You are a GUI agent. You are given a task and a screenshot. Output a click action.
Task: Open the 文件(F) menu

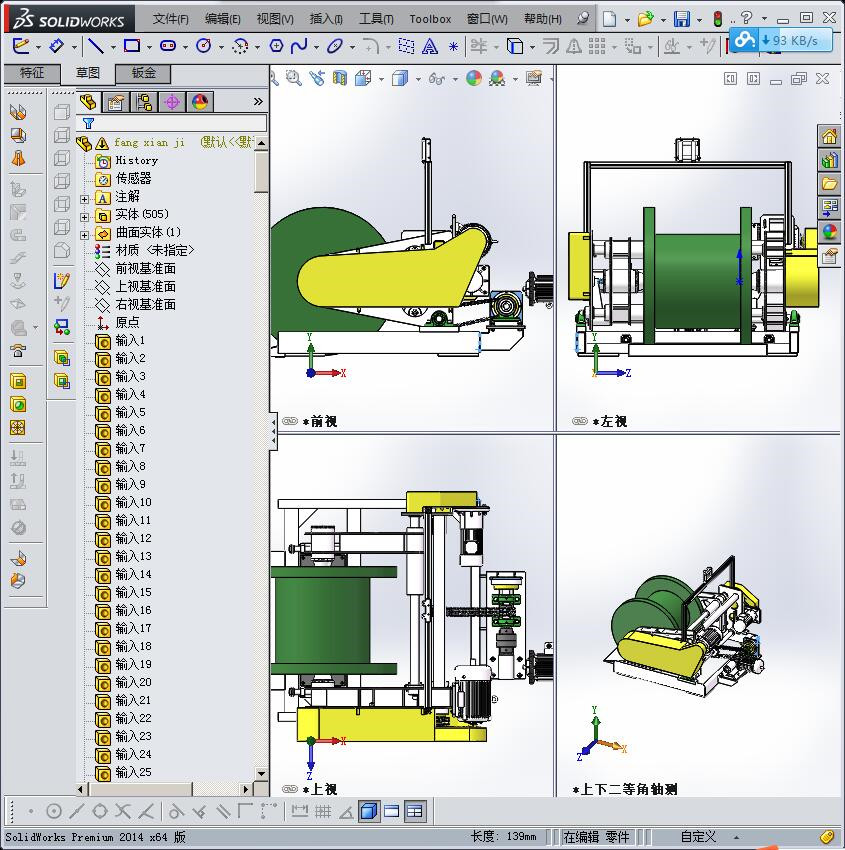pos(171,19)
